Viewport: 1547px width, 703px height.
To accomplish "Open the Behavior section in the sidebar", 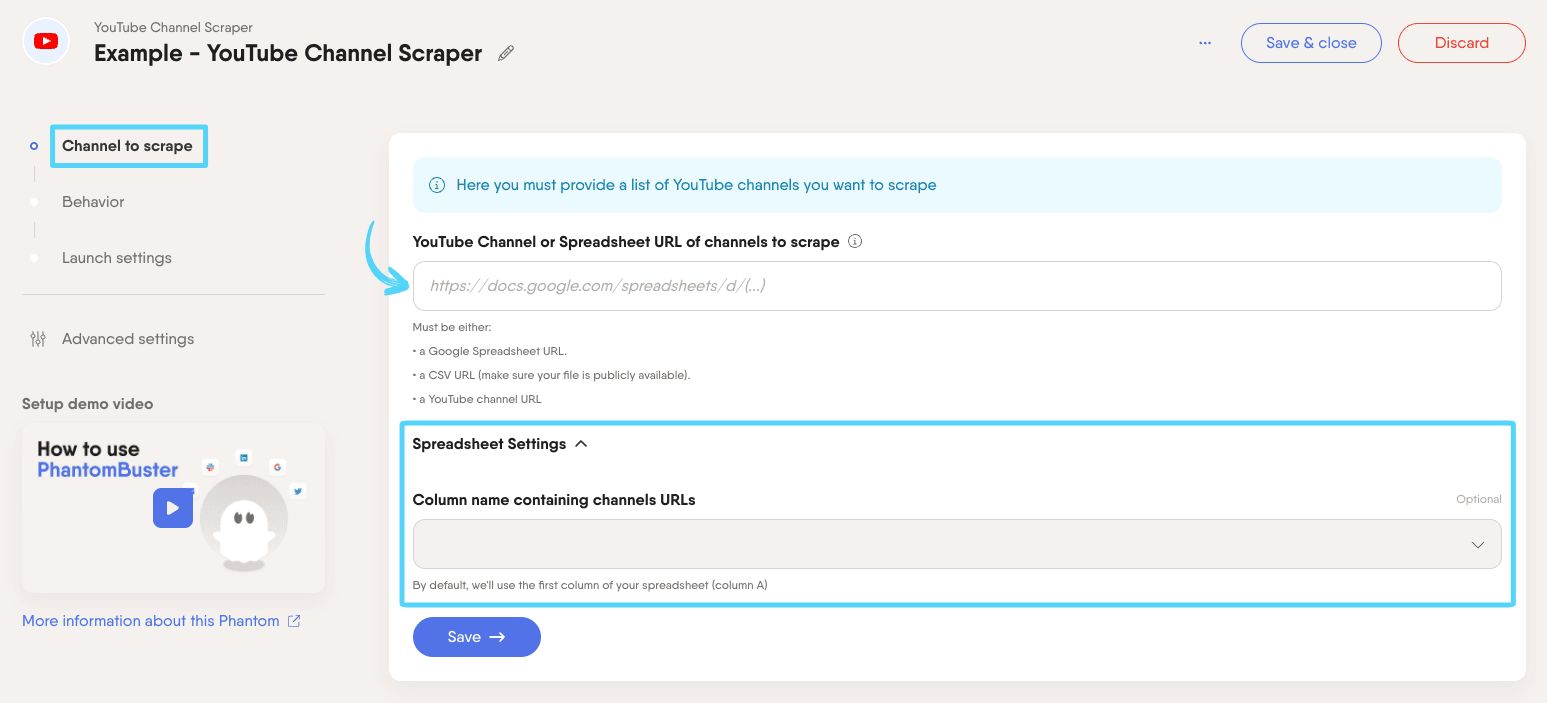I will (x=93, y=202).
